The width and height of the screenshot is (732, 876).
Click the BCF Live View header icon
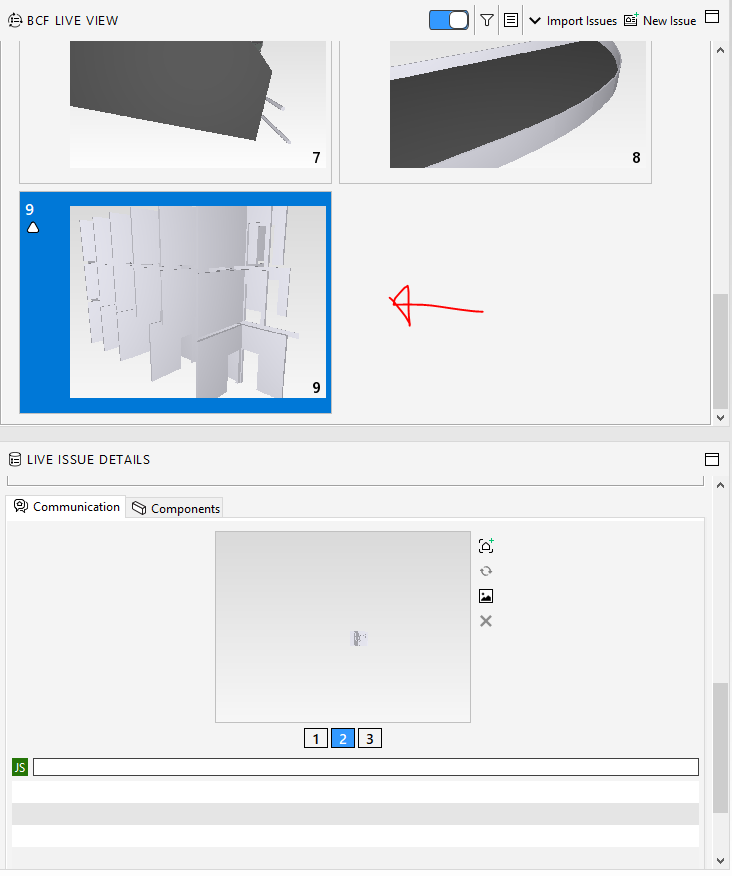[x=15, y=21]
